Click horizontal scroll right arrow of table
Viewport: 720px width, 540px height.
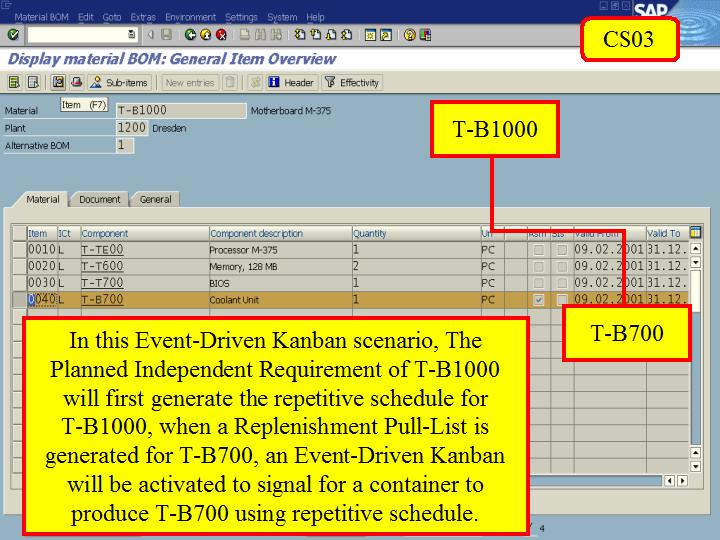tap(683, 481)
